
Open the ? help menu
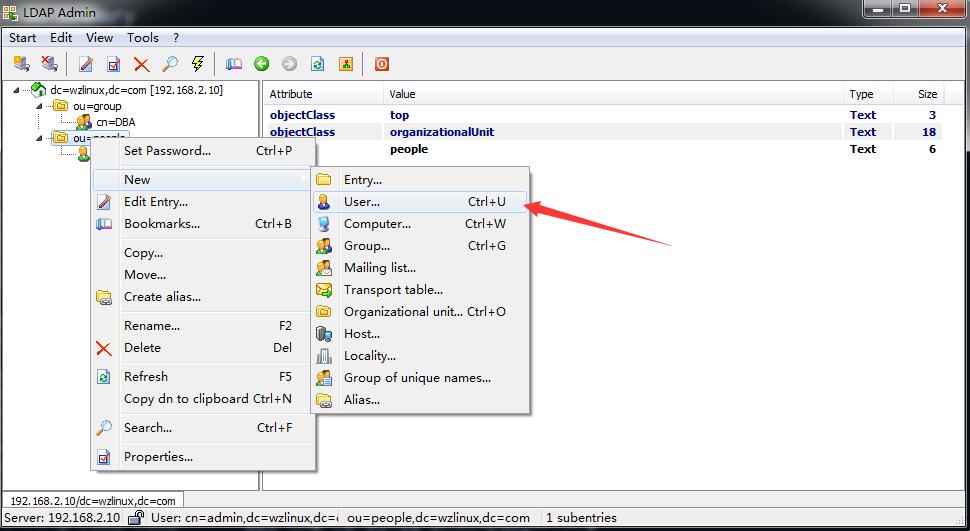[x=176, y=38]
